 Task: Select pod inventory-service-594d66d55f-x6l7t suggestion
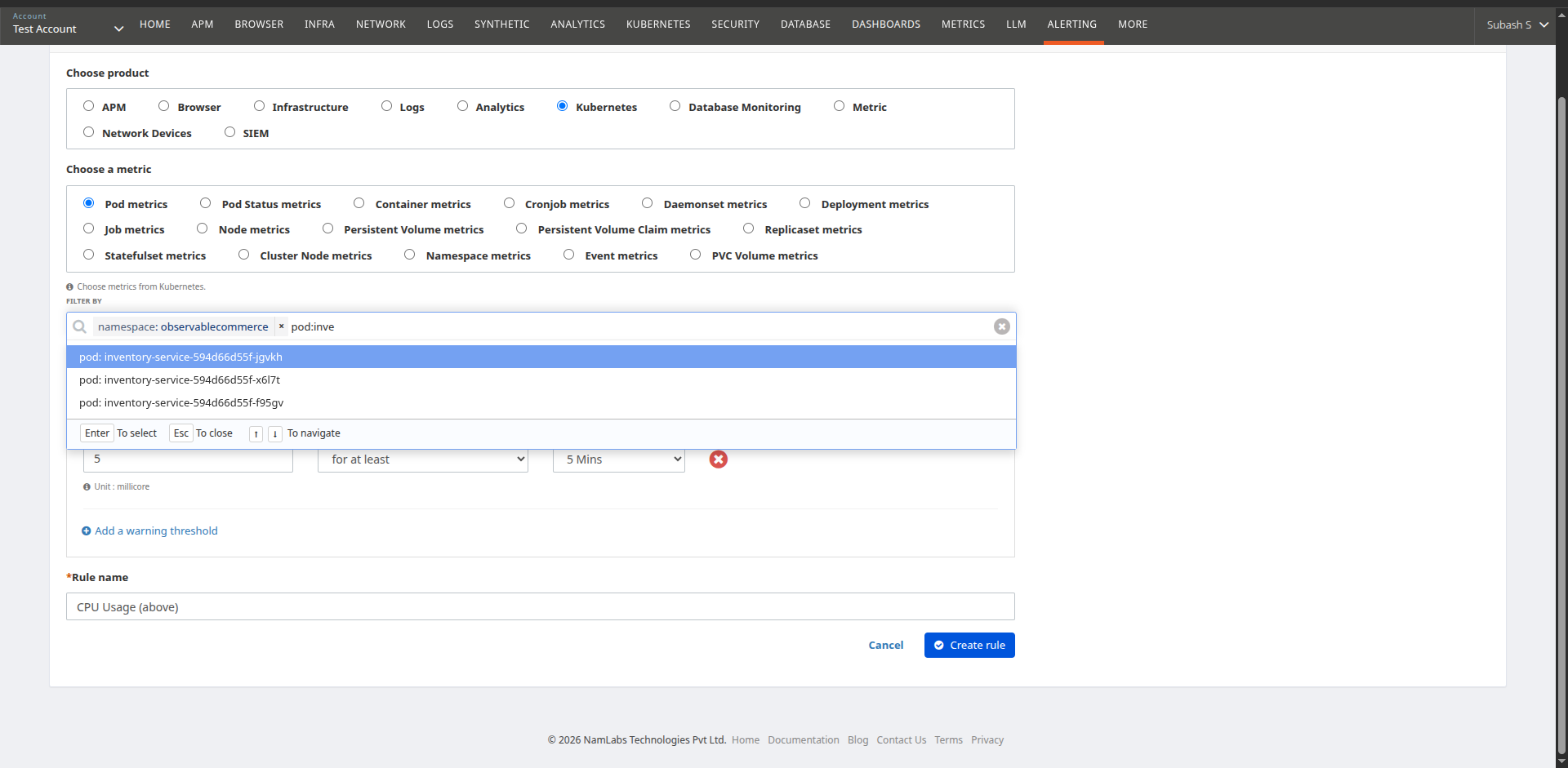[x=541, y=380]
